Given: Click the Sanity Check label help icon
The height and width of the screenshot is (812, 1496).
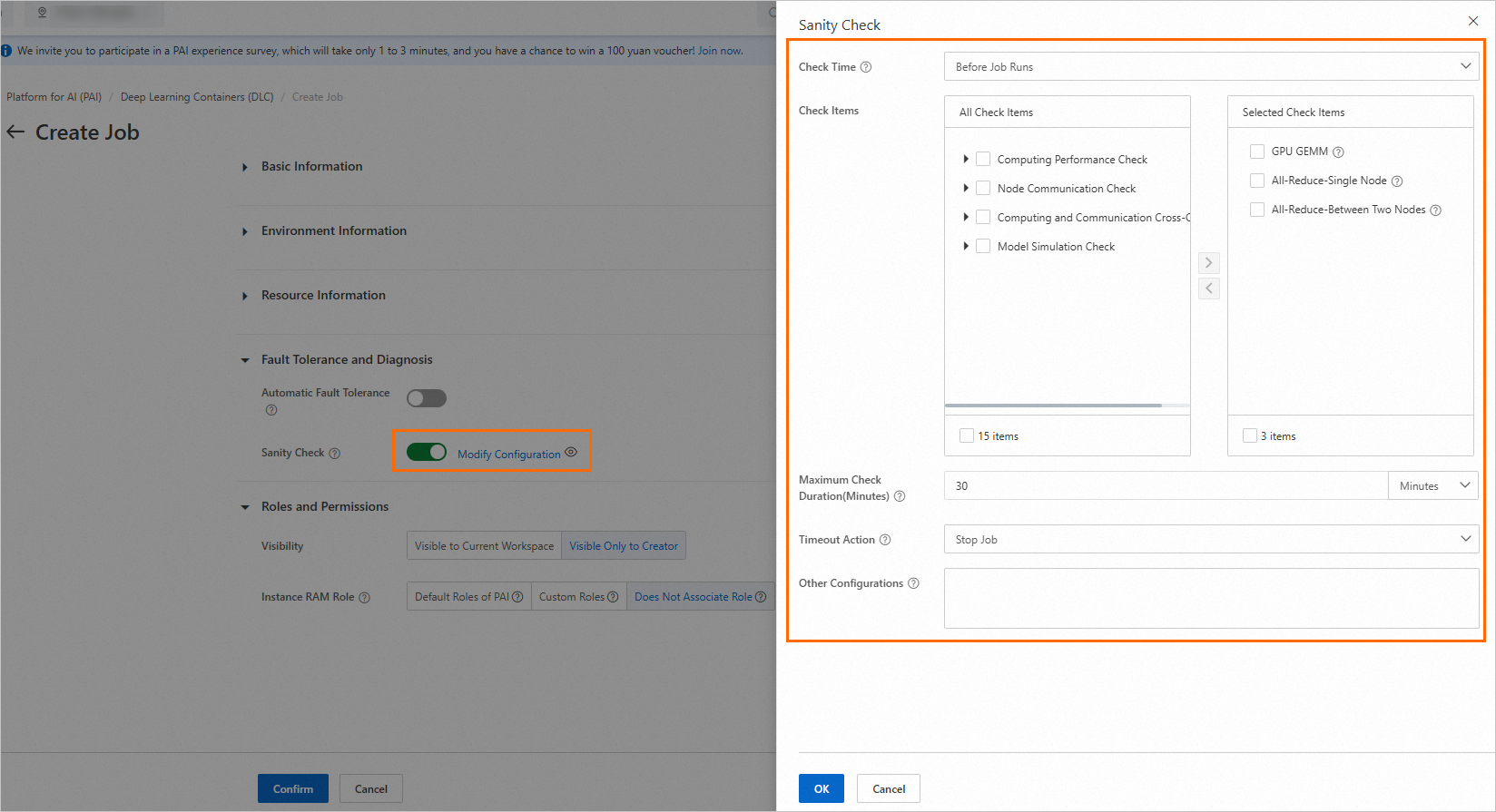Looking at the screenshot, I should pos(335,454).
